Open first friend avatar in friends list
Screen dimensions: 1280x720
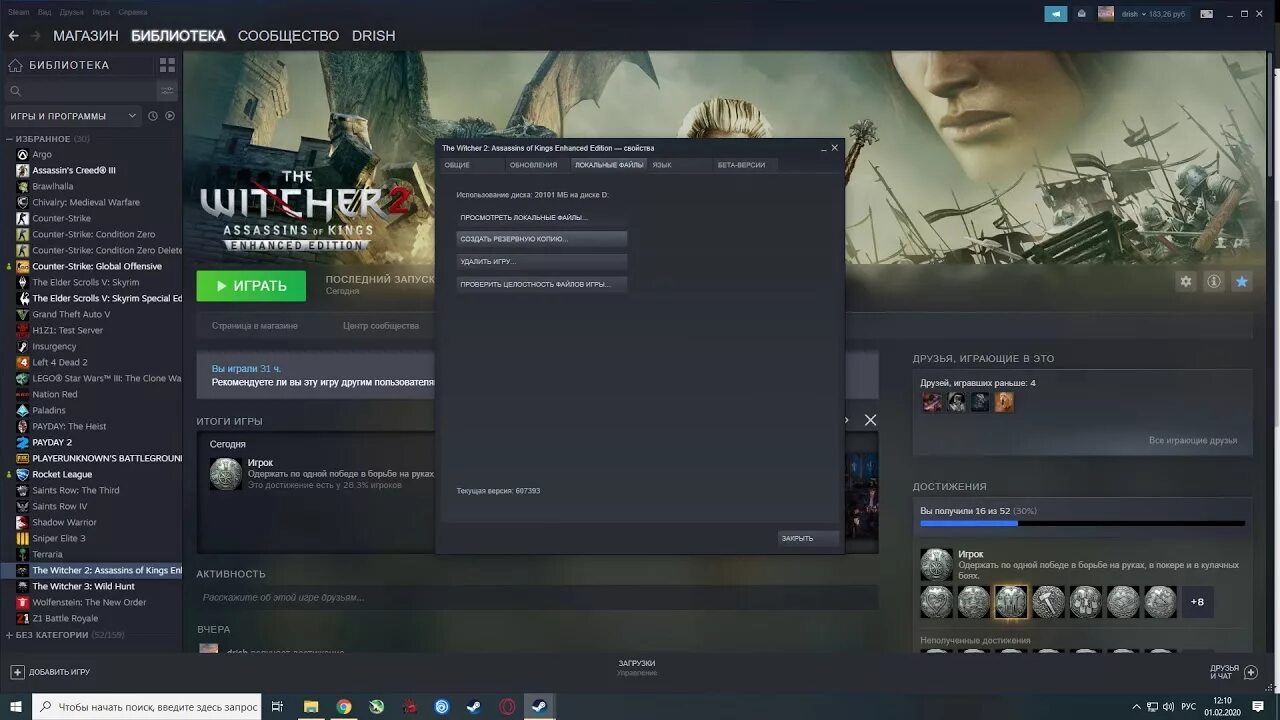(932, 402)
